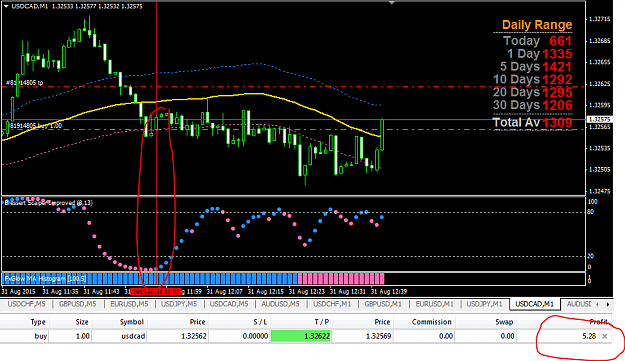Select the profit value 5.28

(589, 336)
